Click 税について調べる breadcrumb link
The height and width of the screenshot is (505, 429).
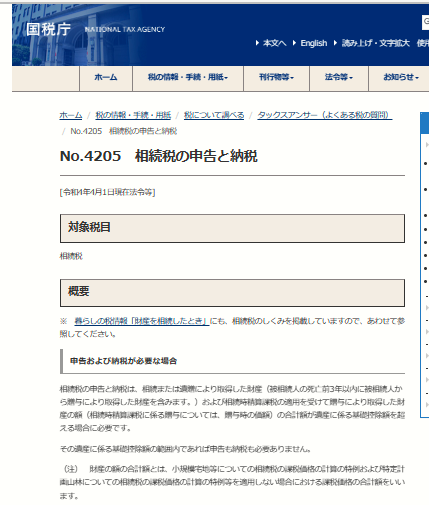click(x=214, y=115)
